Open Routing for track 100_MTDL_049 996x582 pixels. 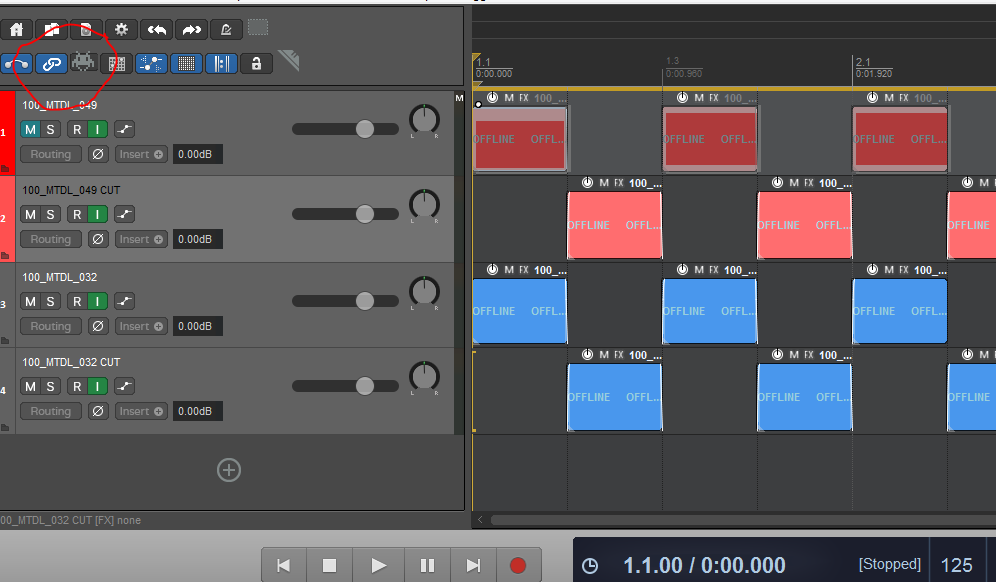pos(51,154)
